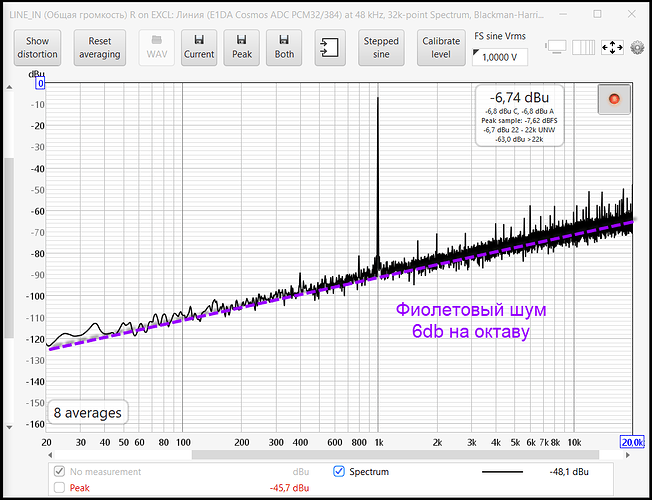Enable the Peak trace checkbox
Viewport: 652px width, 500px height.
pos(59,488)
